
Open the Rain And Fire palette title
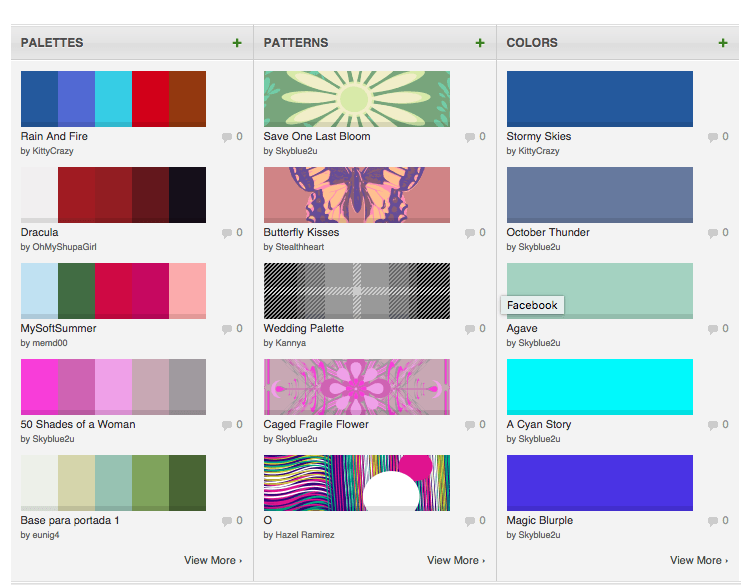tap(54, 136)
